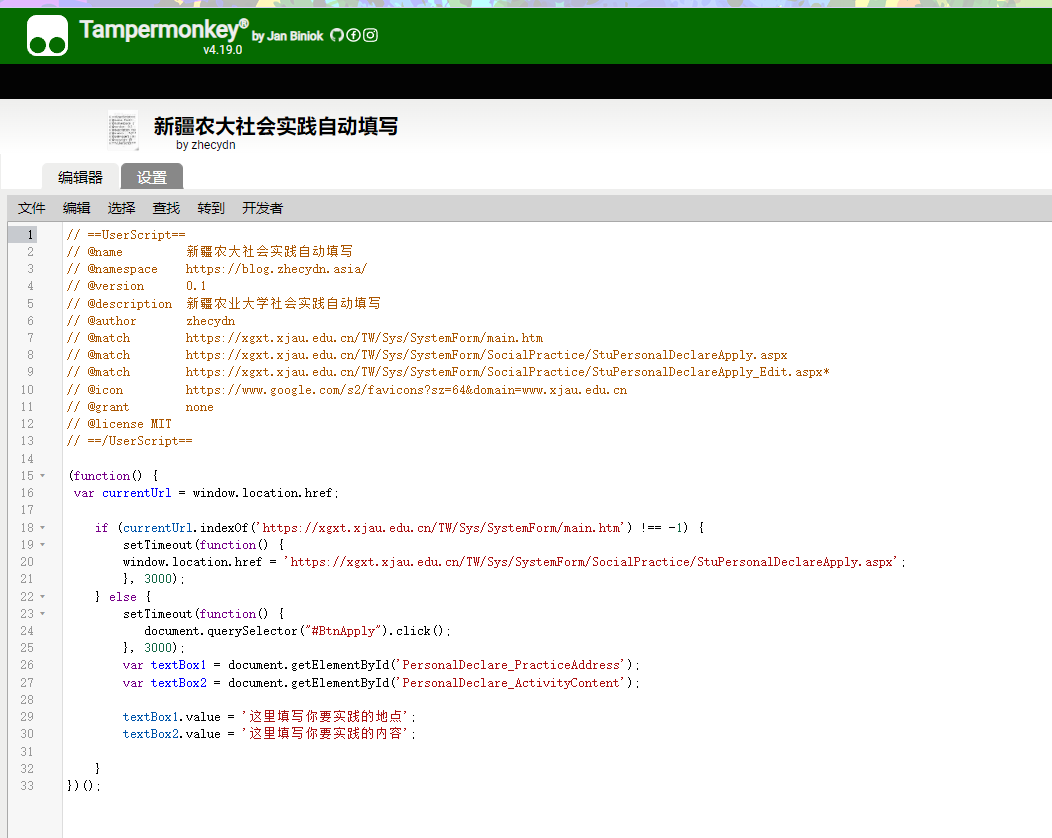Open the 选择 menu
Viewport: 1052px width, 838px height.
(122, 208)
